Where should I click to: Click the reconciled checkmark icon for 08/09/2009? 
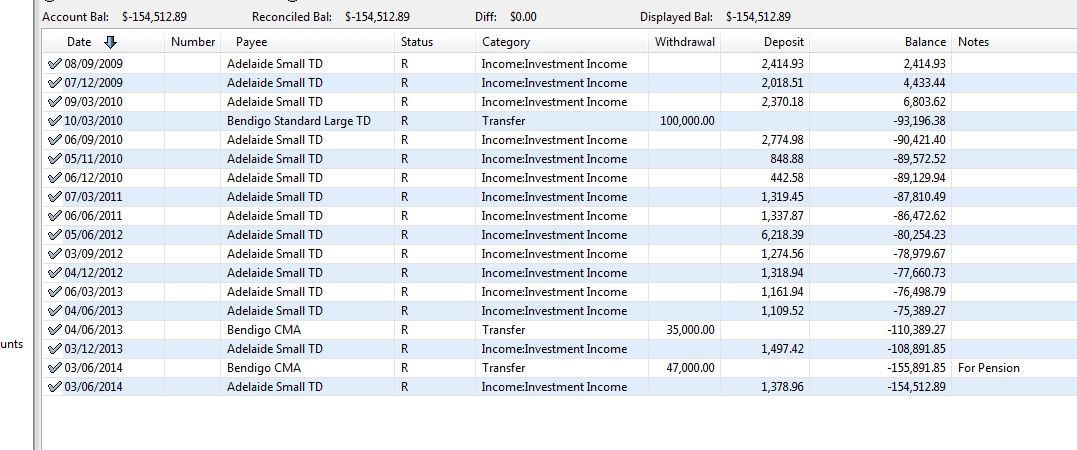click(54, 64)
